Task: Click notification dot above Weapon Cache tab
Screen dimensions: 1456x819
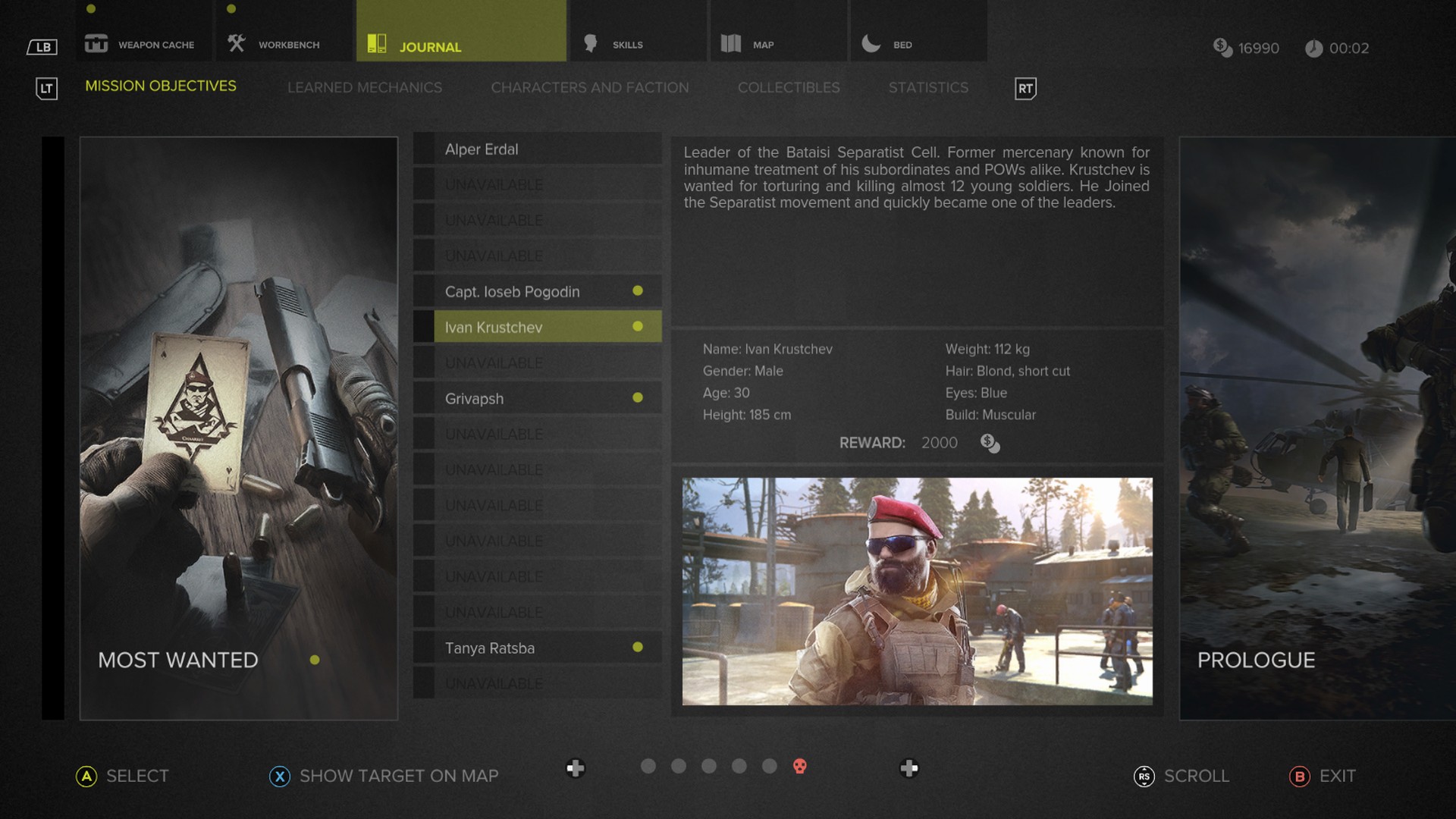Action: tap(91, 9)
